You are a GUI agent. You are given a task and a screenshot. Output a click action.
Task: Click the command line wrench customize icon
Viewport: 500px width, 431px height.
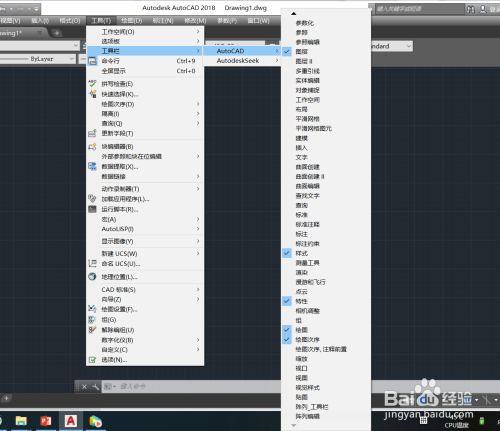(x=96, y=387)
